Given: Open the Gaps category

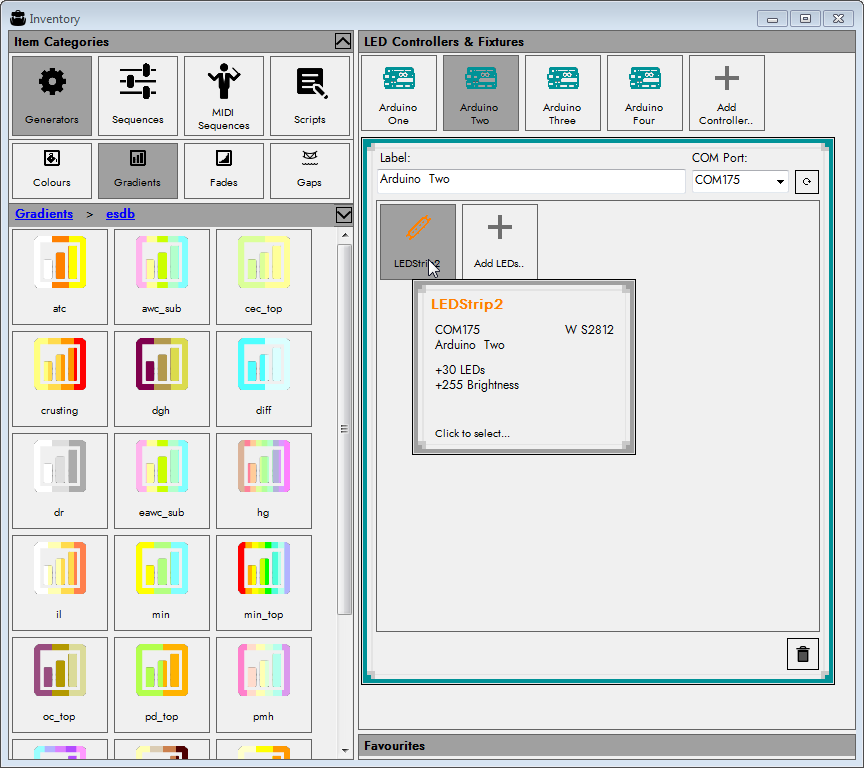Looking at the screenshot, I should click(x=310, y=171).
